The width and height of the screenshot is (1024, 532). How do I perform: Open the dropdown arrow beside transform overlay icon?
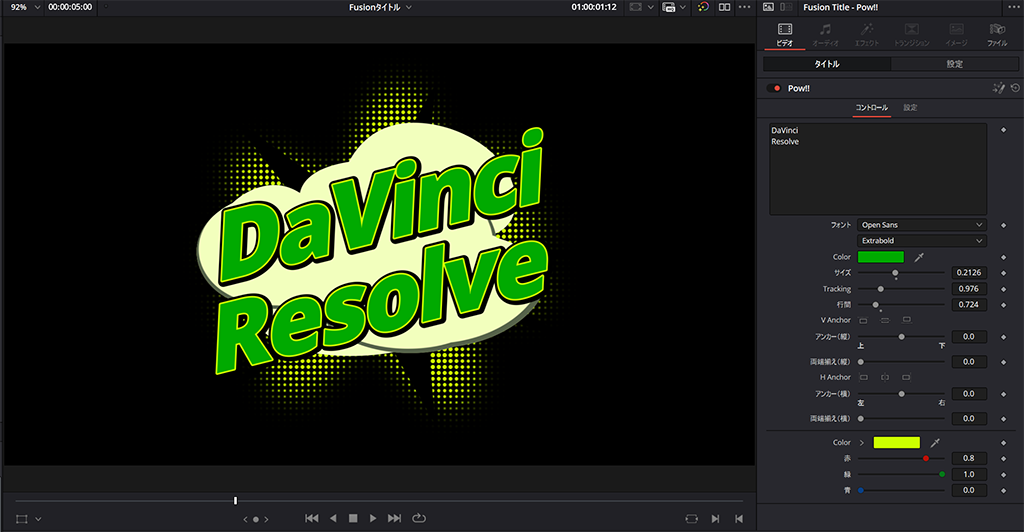[38, 519]
